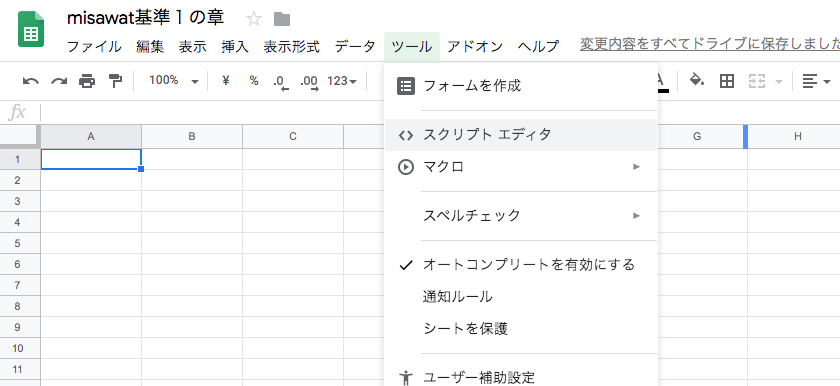Close the ツール menu tab

[x=411, y=47]
